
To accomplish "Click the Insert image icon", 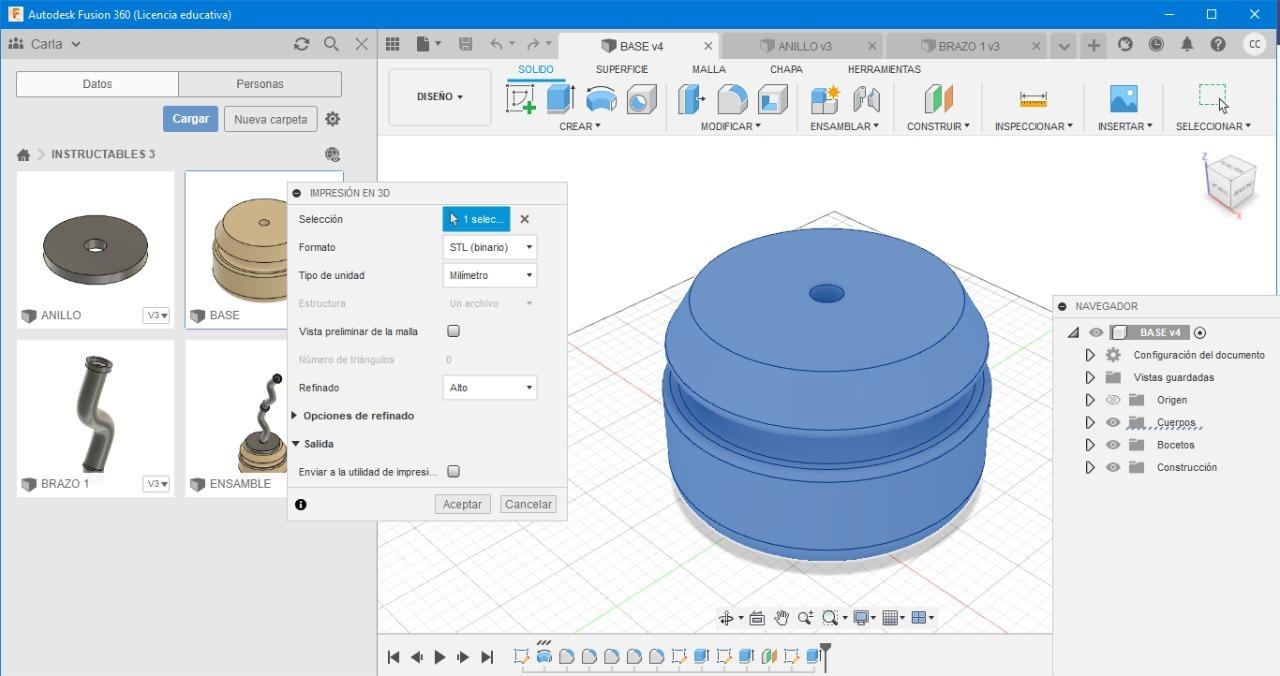I will tap(1124, 98).
